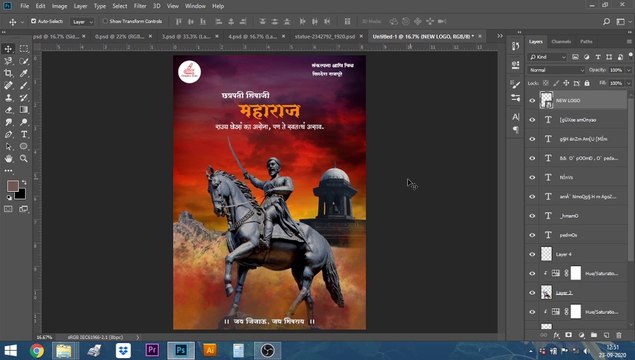Switch to statue-2342792_1920.psd document tab
Image resolution: width=635 pixels, height=360 pixels.
tap(325, 36)
